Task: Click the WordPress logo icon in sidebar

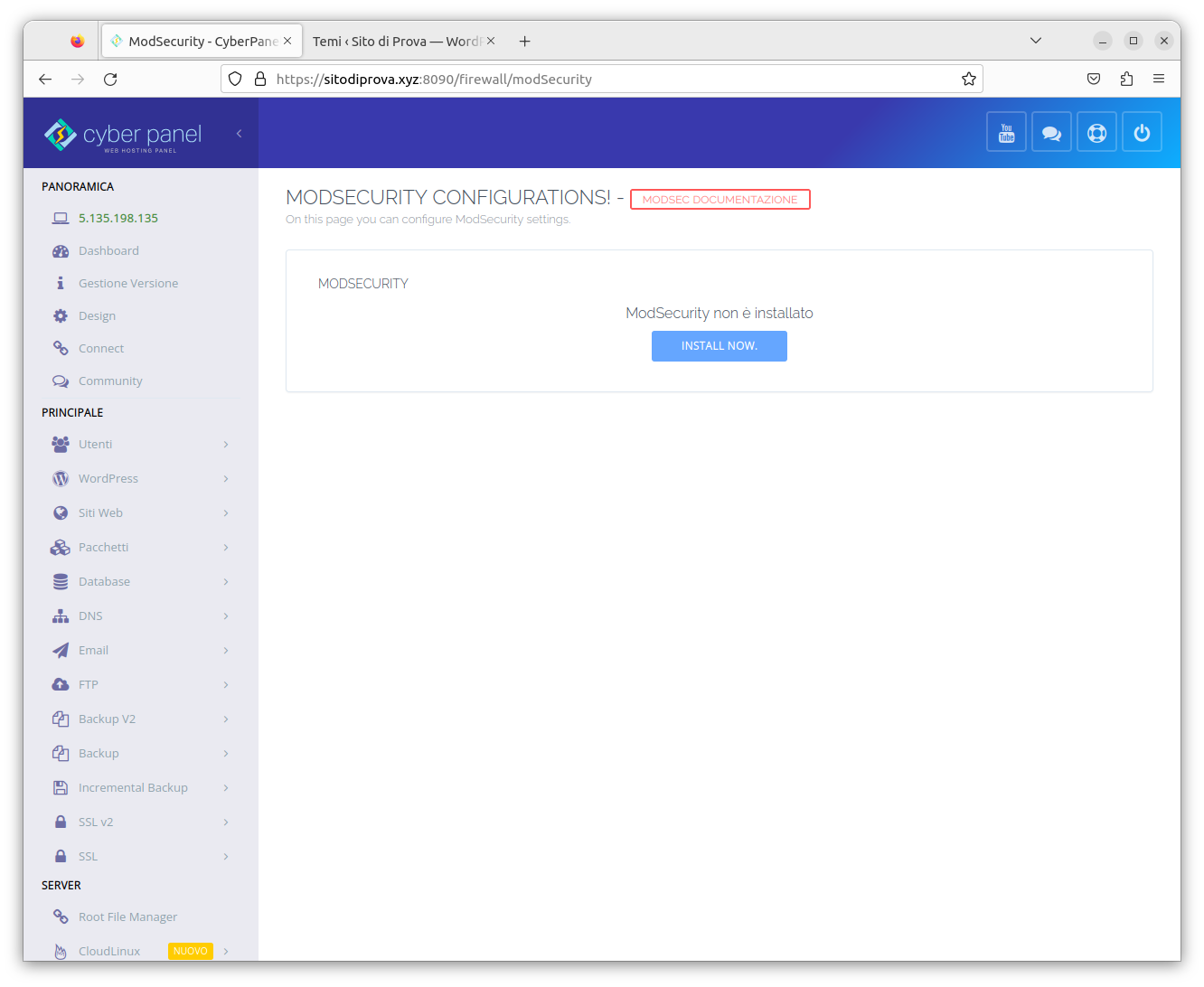Action: pyautogui.click(x=61, y=478)
